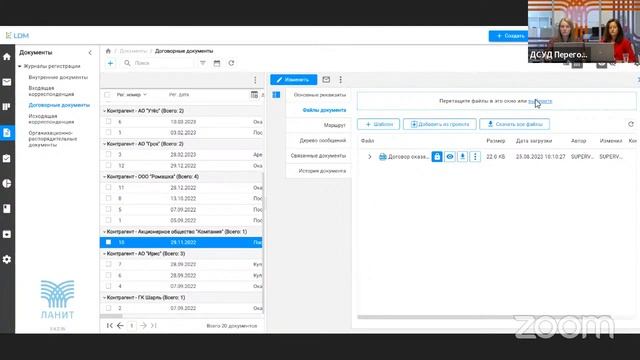Click the file chooser link in the drop area
The width and height of the screenshot is (640, 360).
click(x=540, y=101)
